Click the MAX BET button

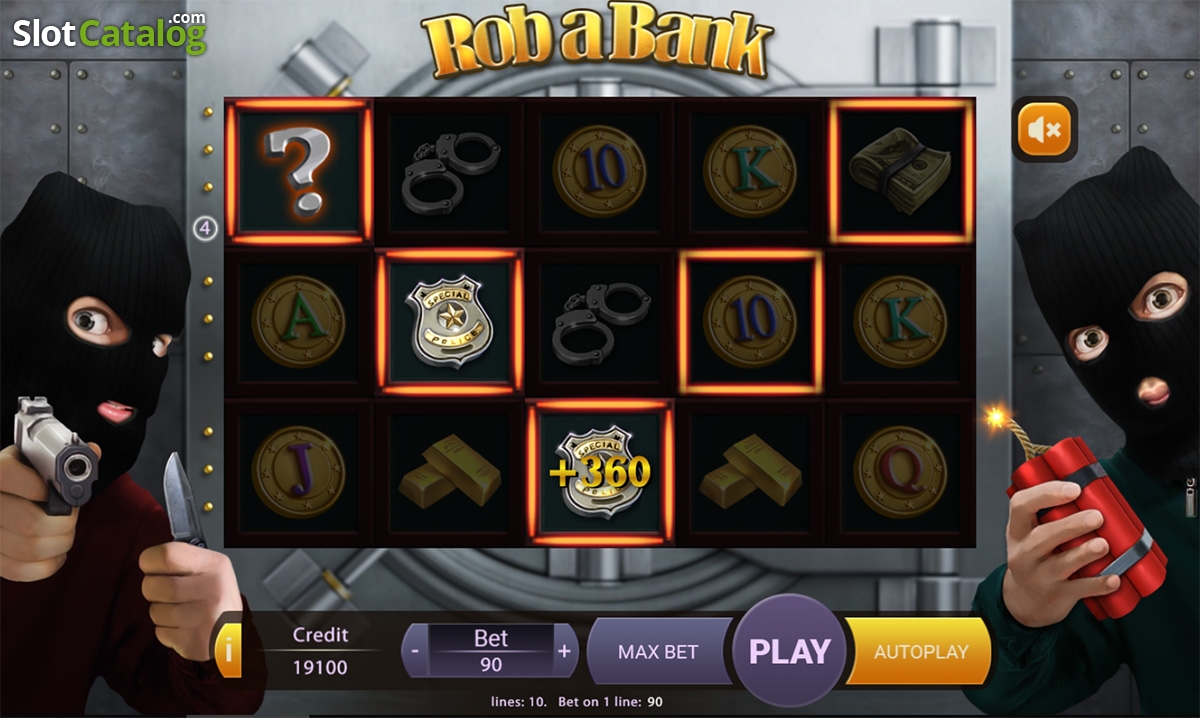point(658,651)
